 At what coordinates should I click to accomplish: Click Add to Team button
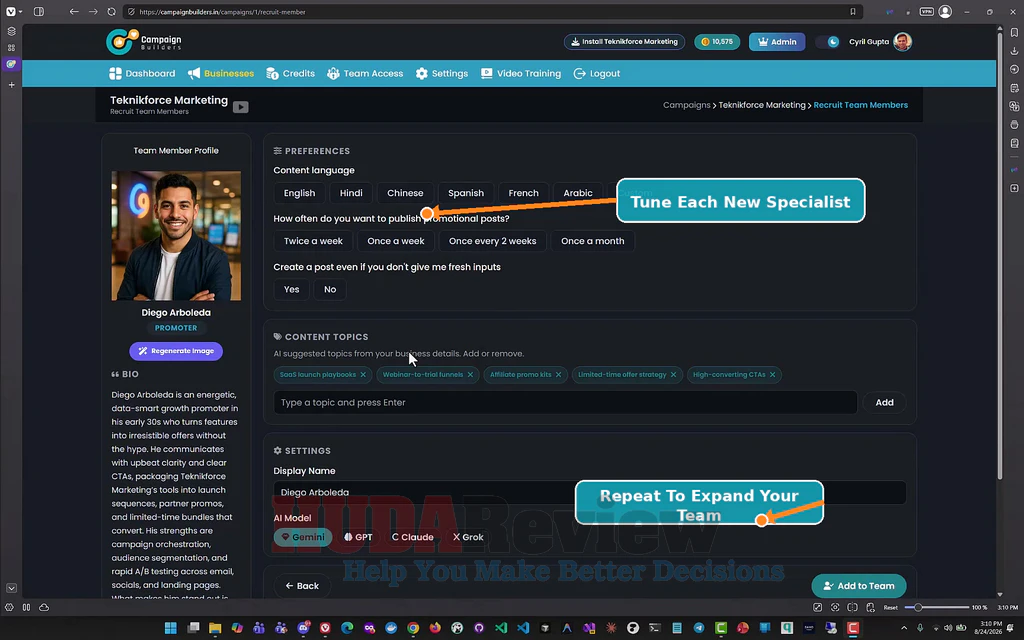tap(859, 586)
